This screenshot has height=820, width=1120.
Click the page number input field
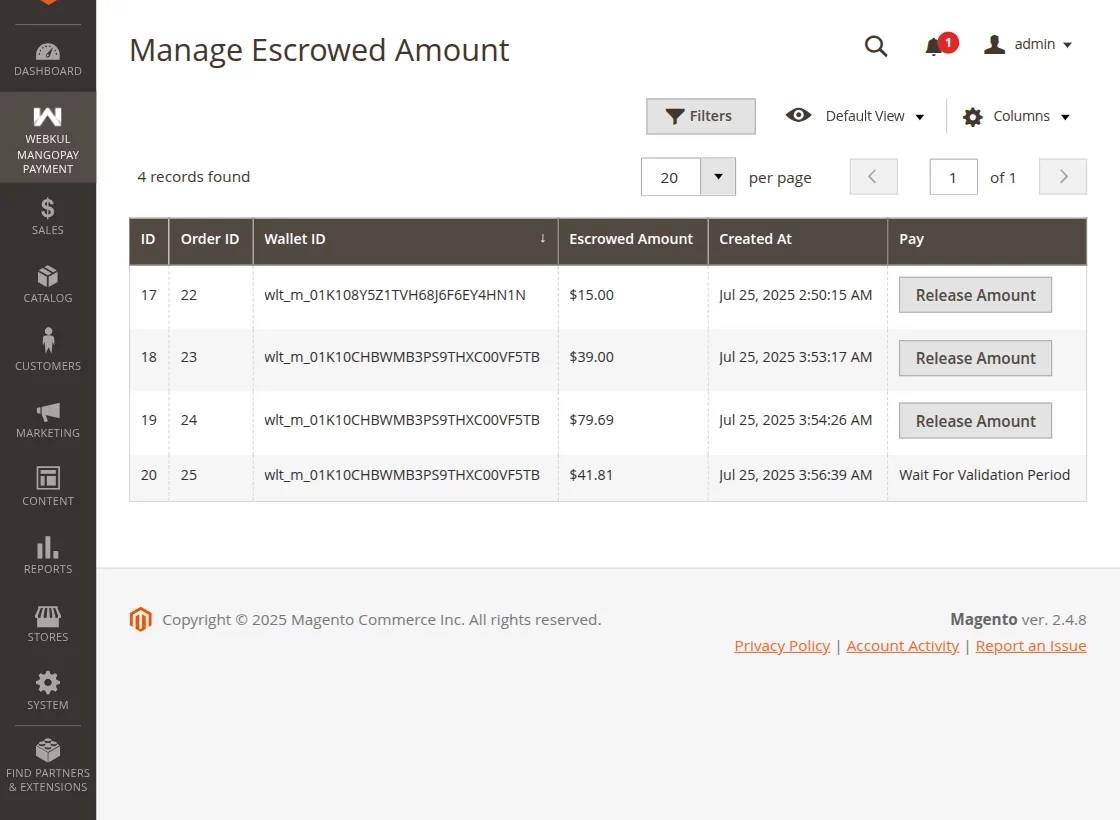click(953, 176)
